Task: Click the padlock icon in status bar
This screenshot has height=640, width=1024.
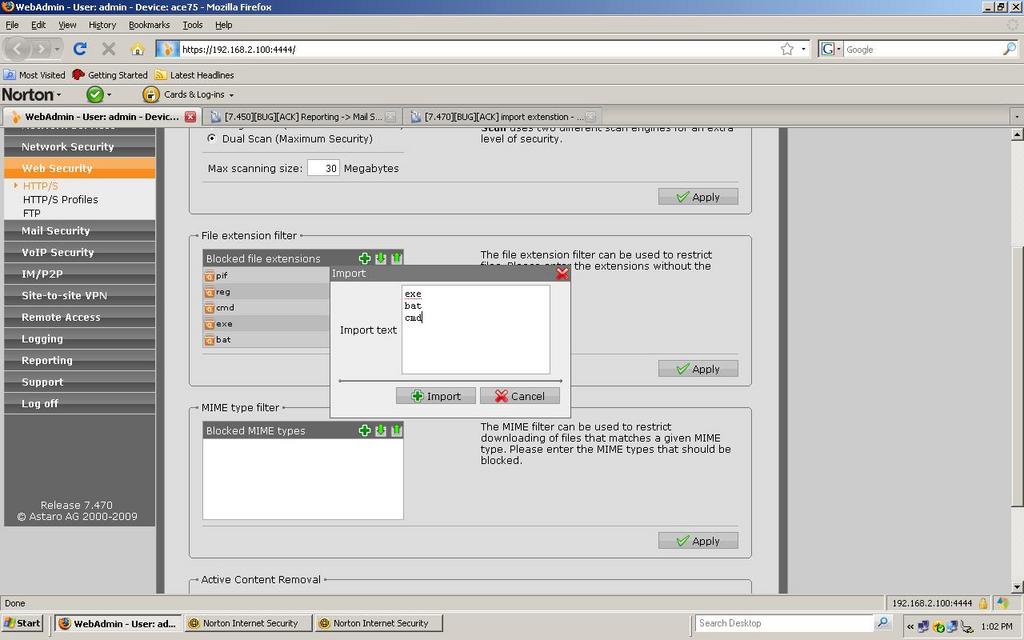Action: click(x=982, y=603)
